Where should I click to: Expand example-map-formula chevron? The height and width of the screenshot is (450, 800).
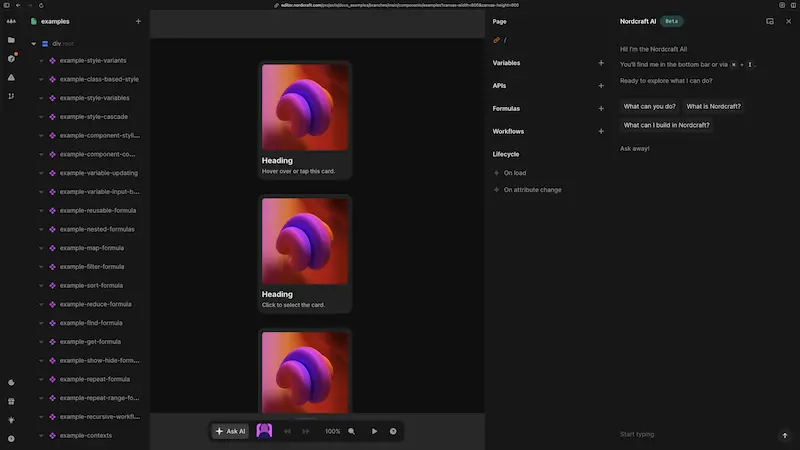(41, 248)
